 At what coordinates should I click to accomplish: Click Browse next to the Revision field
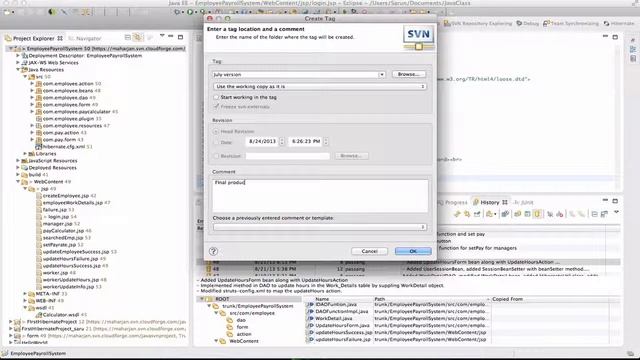(x=351, y=156)
